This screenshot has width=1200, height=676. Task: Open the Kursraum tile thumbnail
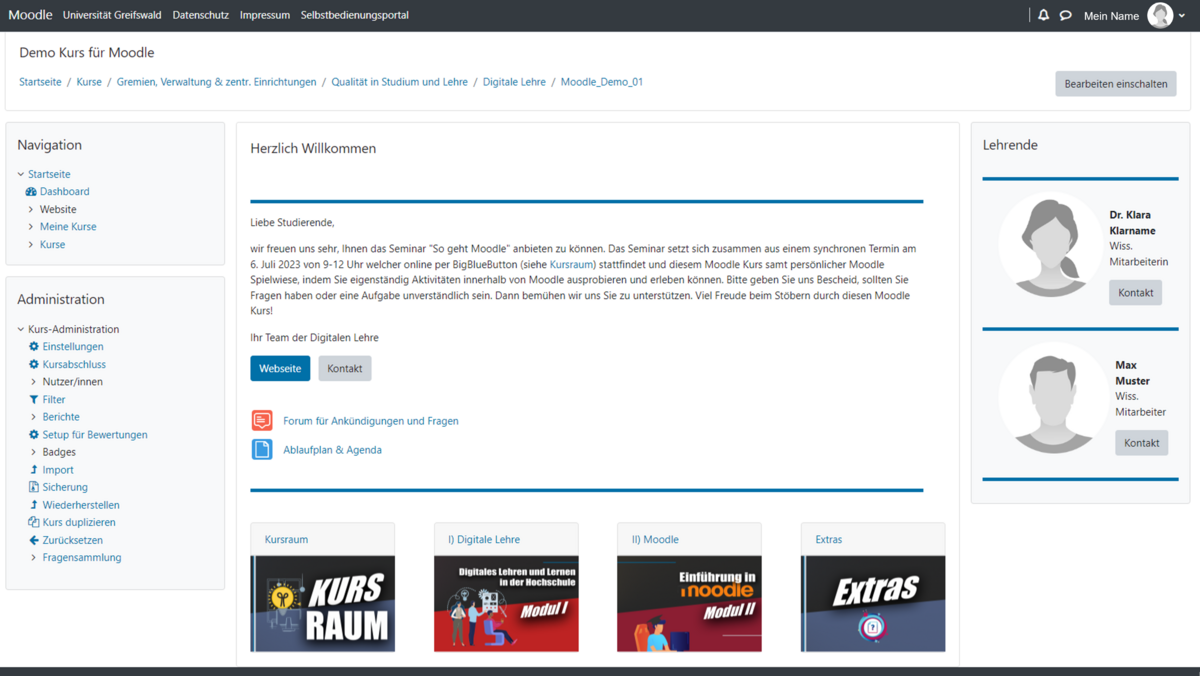322,603
